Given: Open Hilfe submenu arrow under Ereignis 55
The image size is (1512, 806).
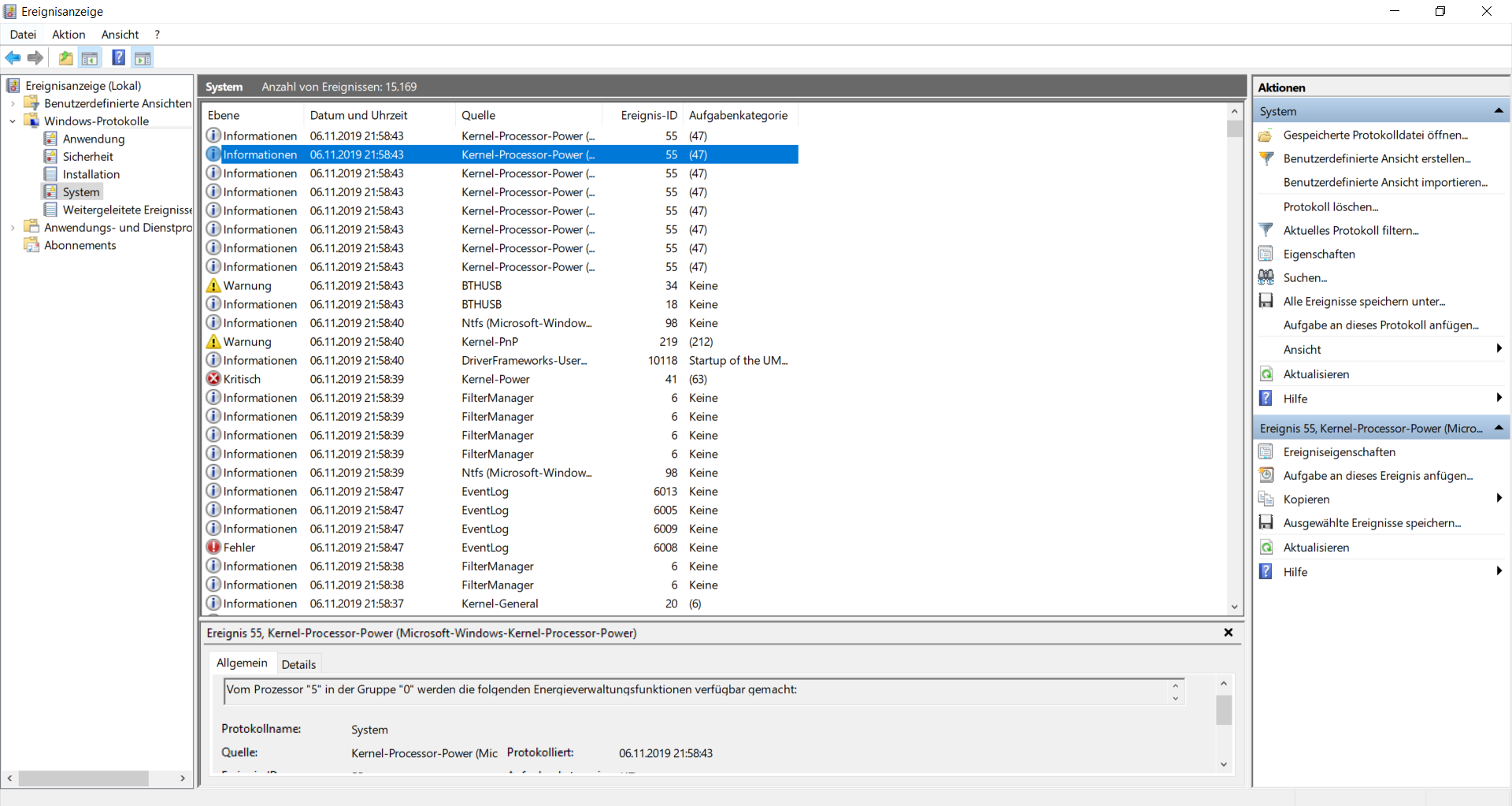Looking at the screenshot, I should [x=1499, y=571].
